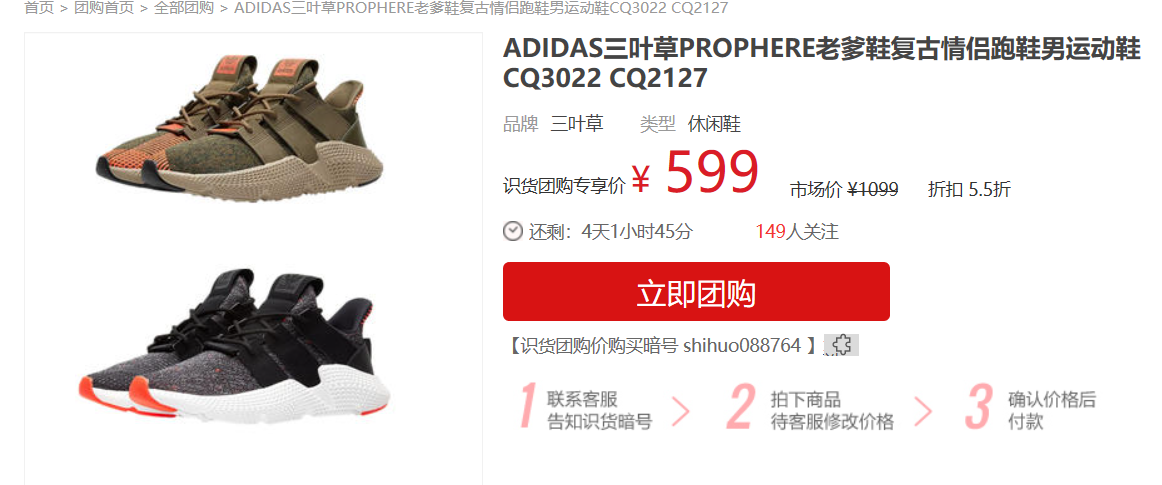
Task: Click the pink arrow after step 联系客服
Action: pos(680,410)
